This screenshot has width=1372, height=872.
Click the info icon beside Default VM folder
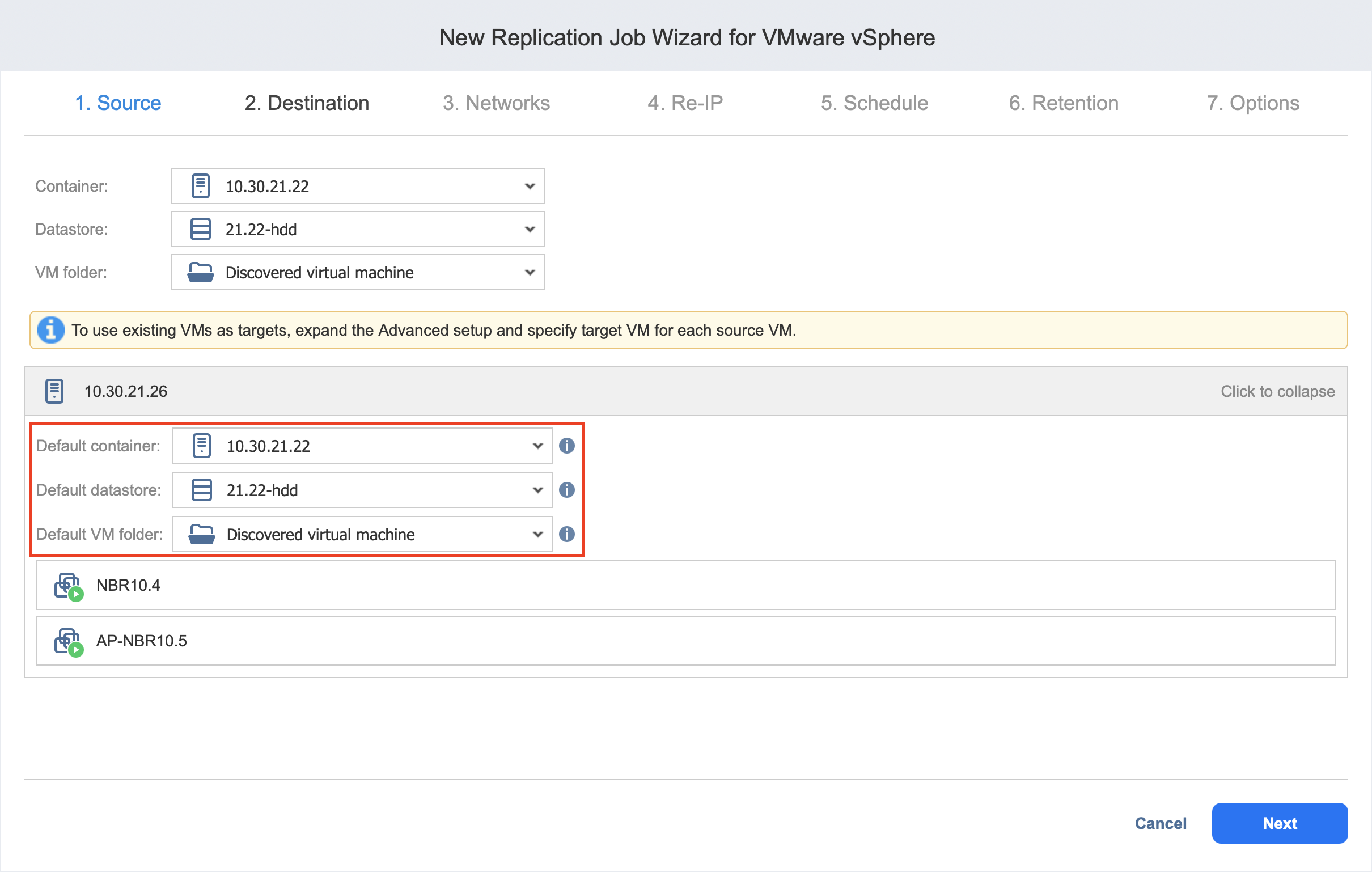click(x=567, y=534)
